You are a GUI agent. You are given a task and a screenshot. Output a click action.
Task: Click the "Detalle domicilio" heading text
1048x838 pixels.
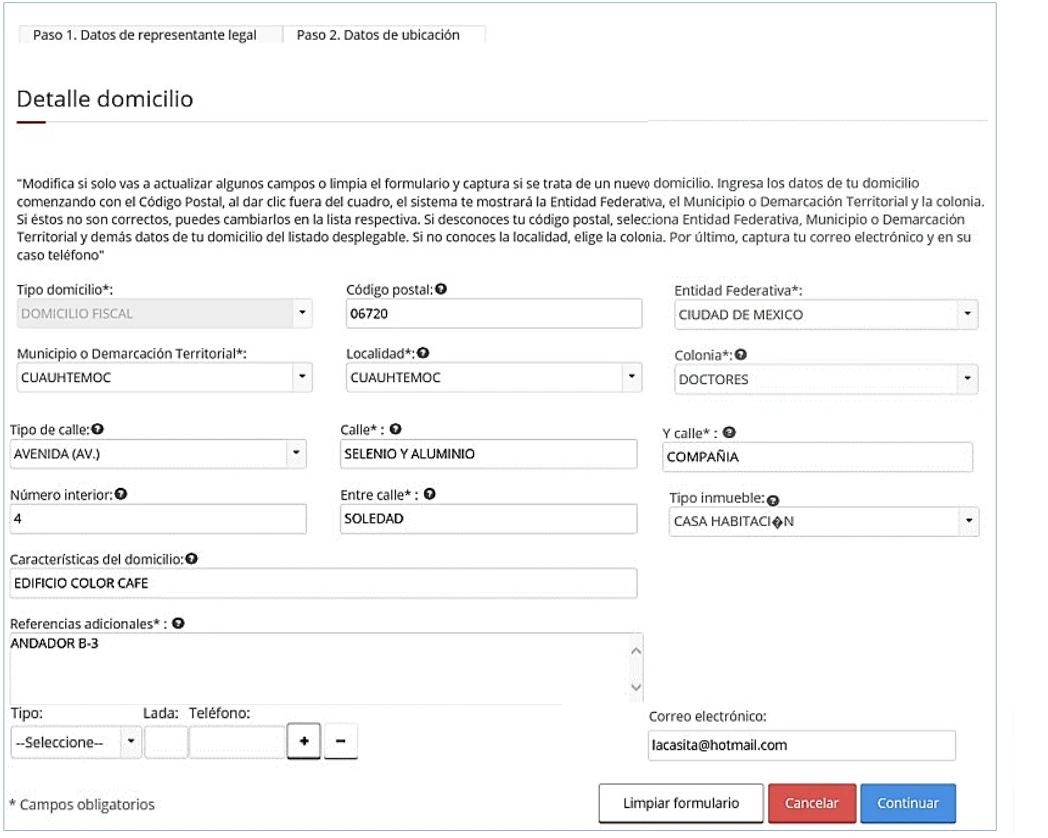tap(105, 99)
